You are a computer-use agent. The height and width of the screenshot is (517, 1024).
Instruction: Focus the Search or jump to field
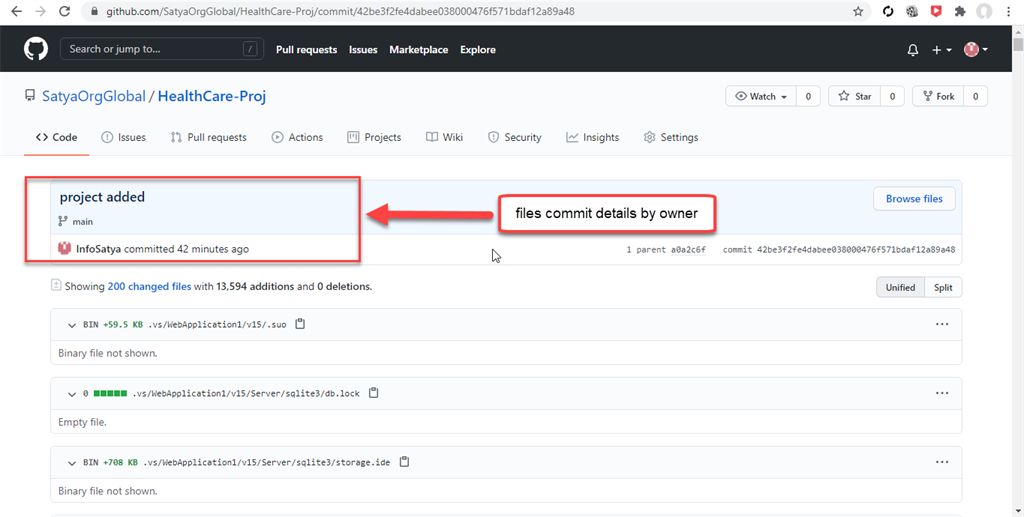point(162,49)
